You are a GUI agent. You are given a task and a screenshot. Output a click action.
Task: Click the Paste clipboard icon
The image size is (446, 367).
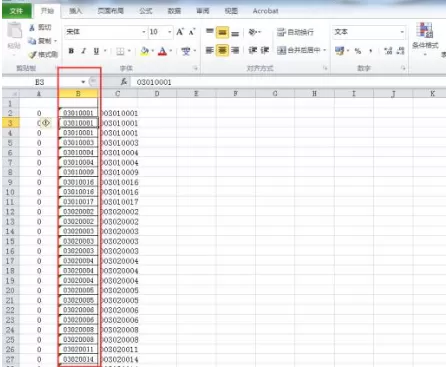tap(15, 31)
